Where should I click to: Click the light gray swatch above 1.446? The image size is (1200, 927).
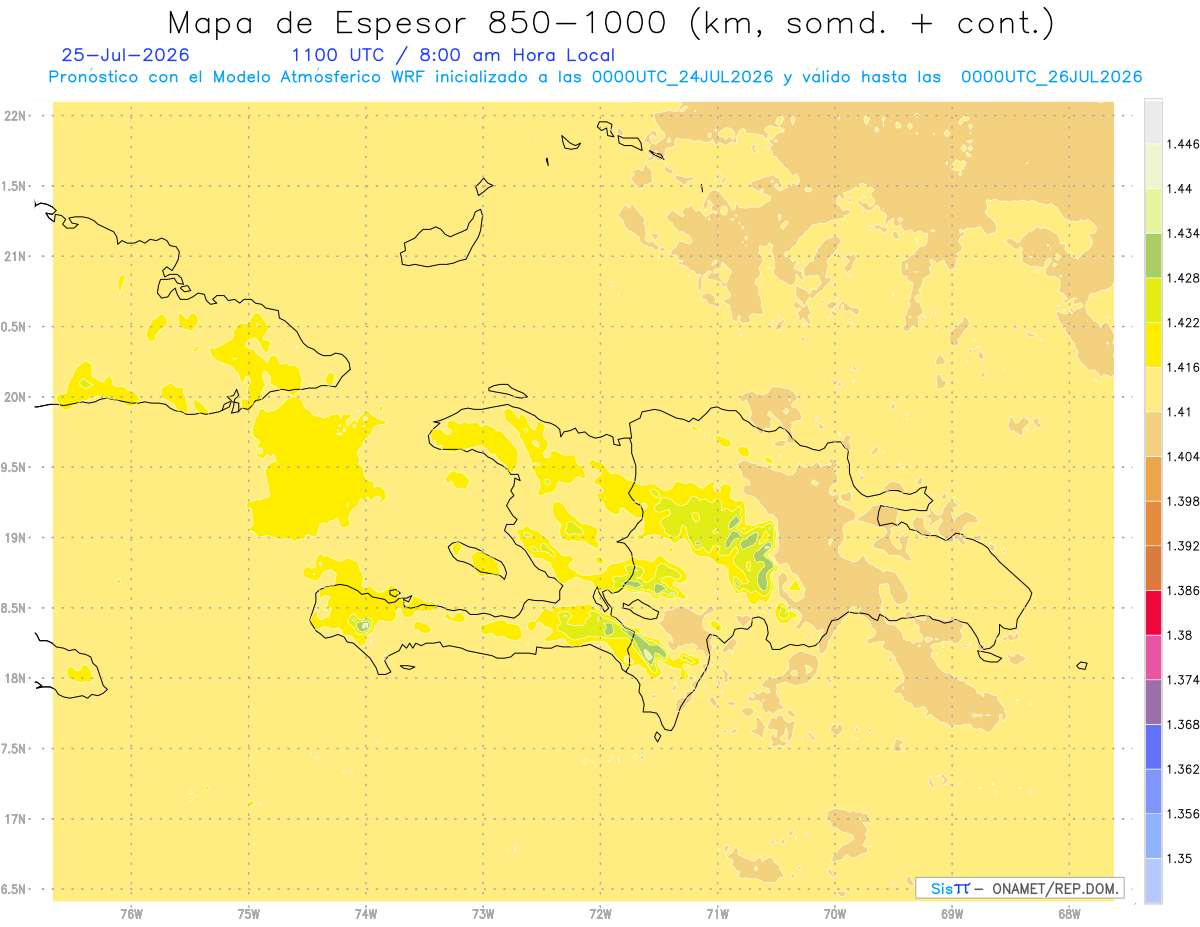[x=1153, y=121]
